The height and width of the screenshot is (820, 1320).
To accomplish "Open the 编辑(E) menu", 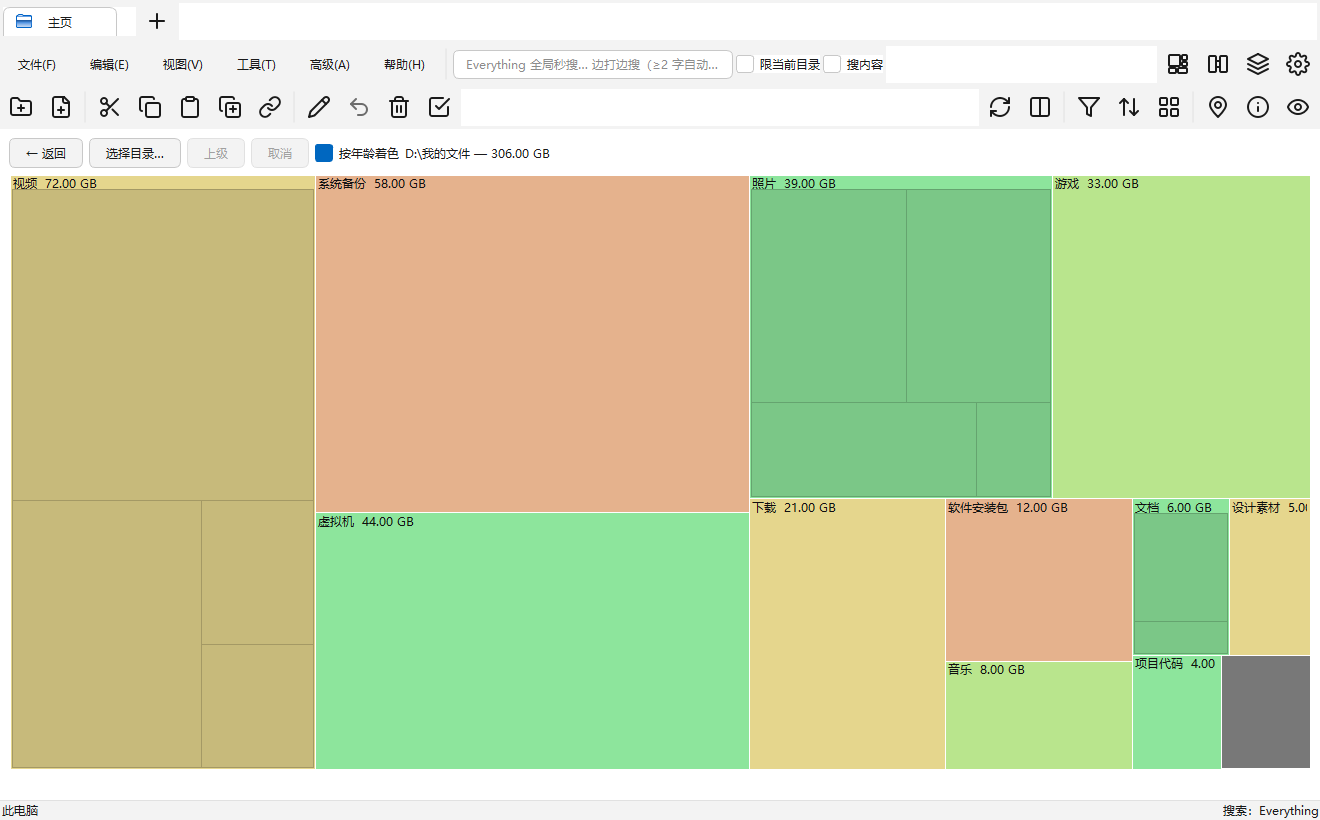I will point(109,65).
